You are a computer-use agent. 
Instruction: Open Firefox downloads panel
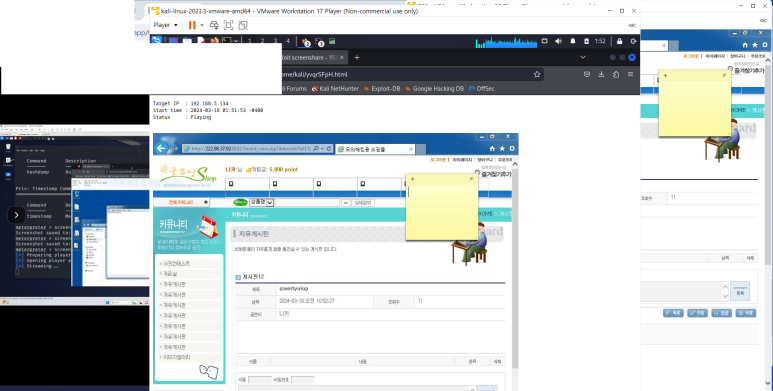point(601,74)
